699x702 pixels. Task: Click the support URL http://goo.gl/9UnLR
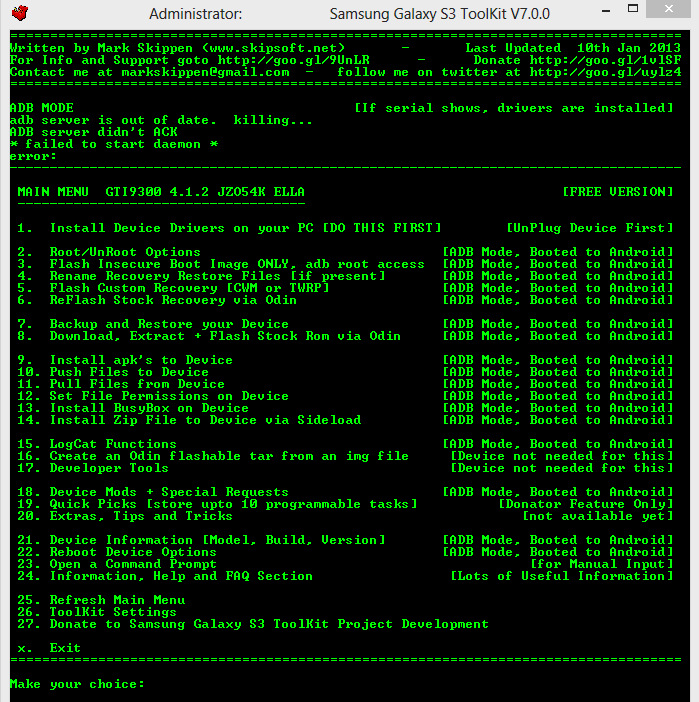coord(294,60)
